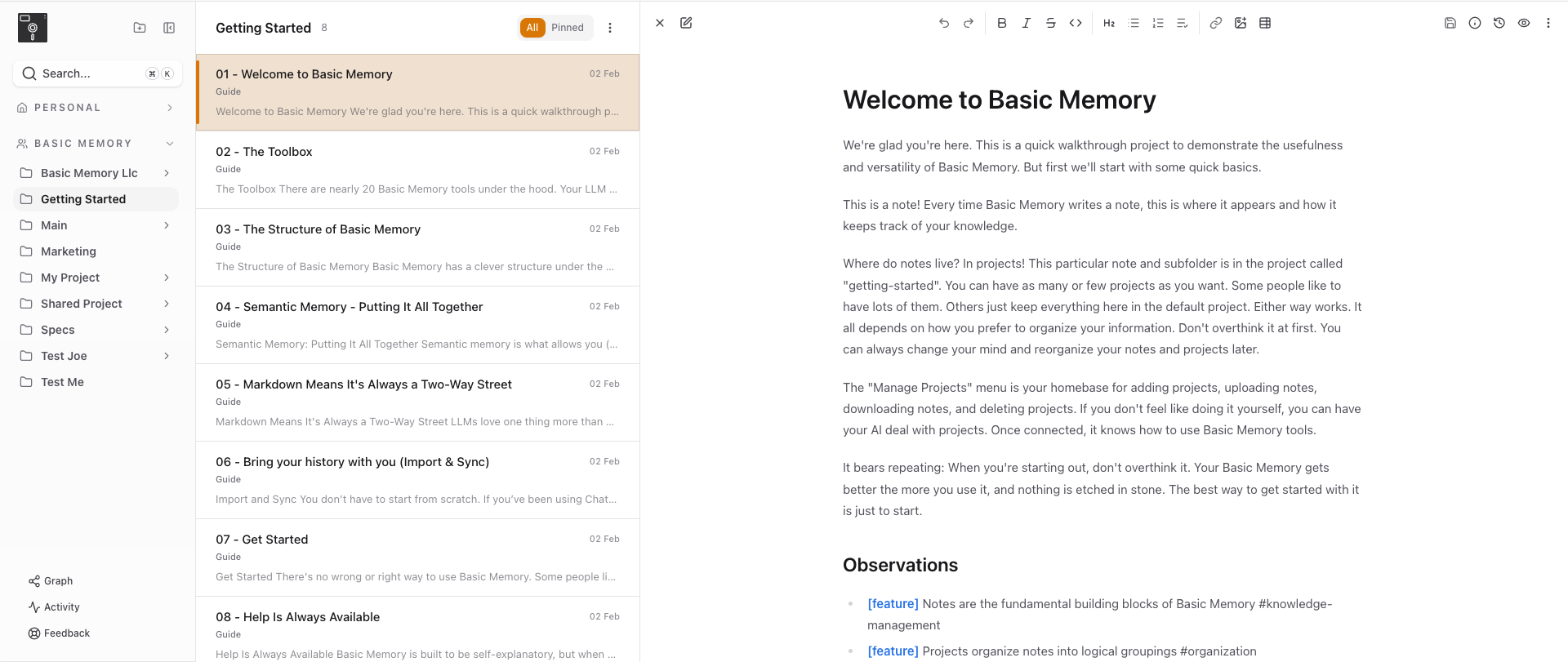
Task: Expand the Shared Project folder chevron
Action: 167,304
